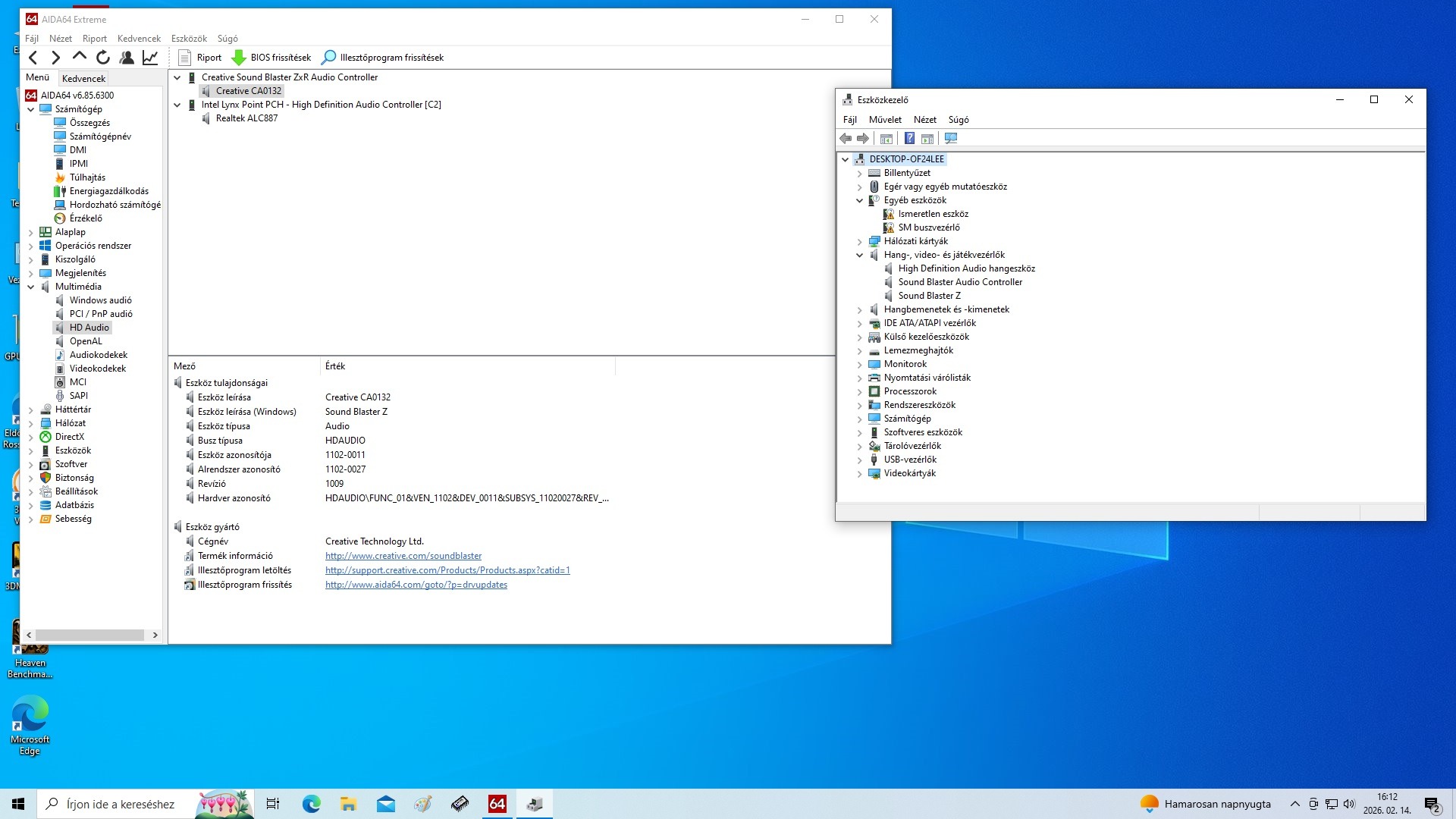1456x819 pixels.
Task: Open the creative.com/soundblaster product link
Action: (403, 556)
